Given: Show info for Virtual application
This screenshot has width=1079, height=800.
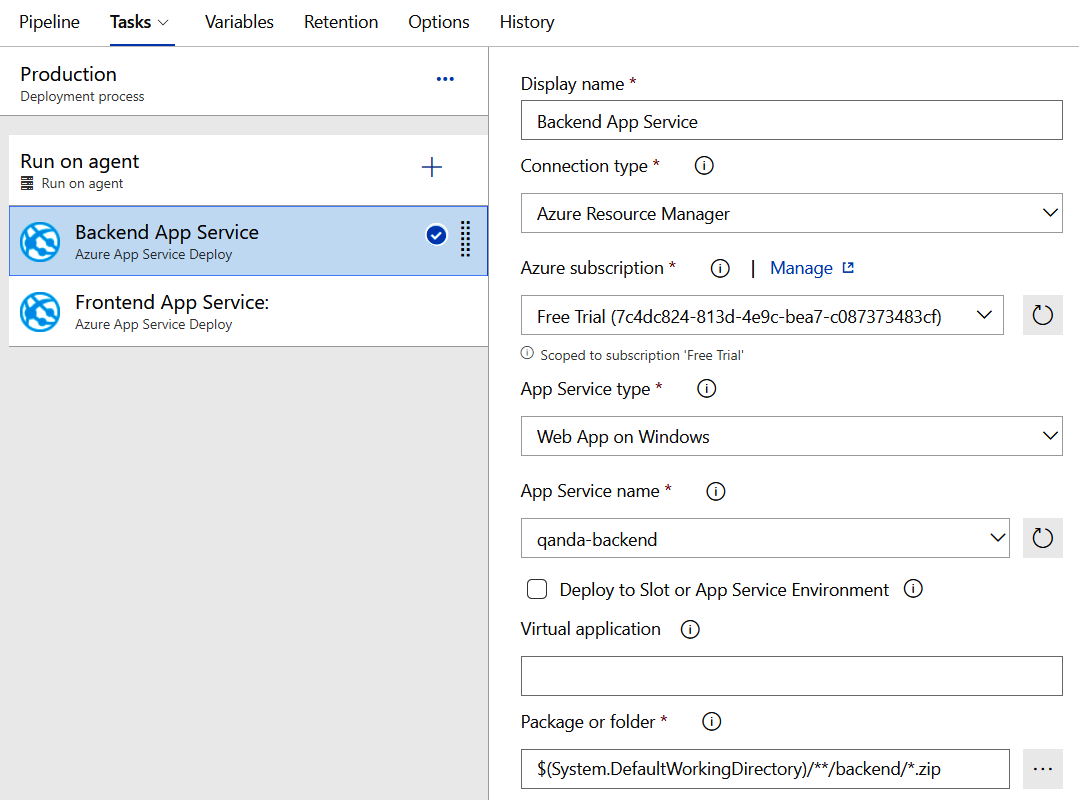Looking at the screenshot, I should click(x=690, y=630).
